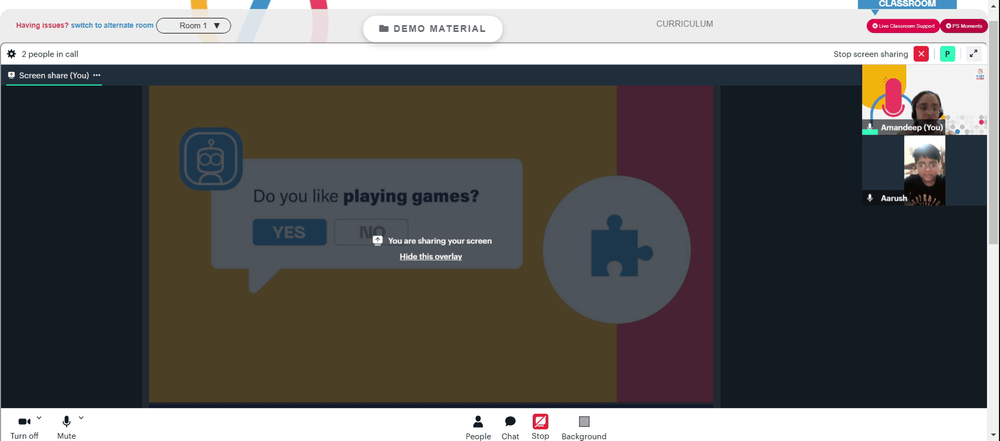The width and height of the screenshot is (1000, 441).
Task: Open Background effects settings
Action: click(584, 428)
